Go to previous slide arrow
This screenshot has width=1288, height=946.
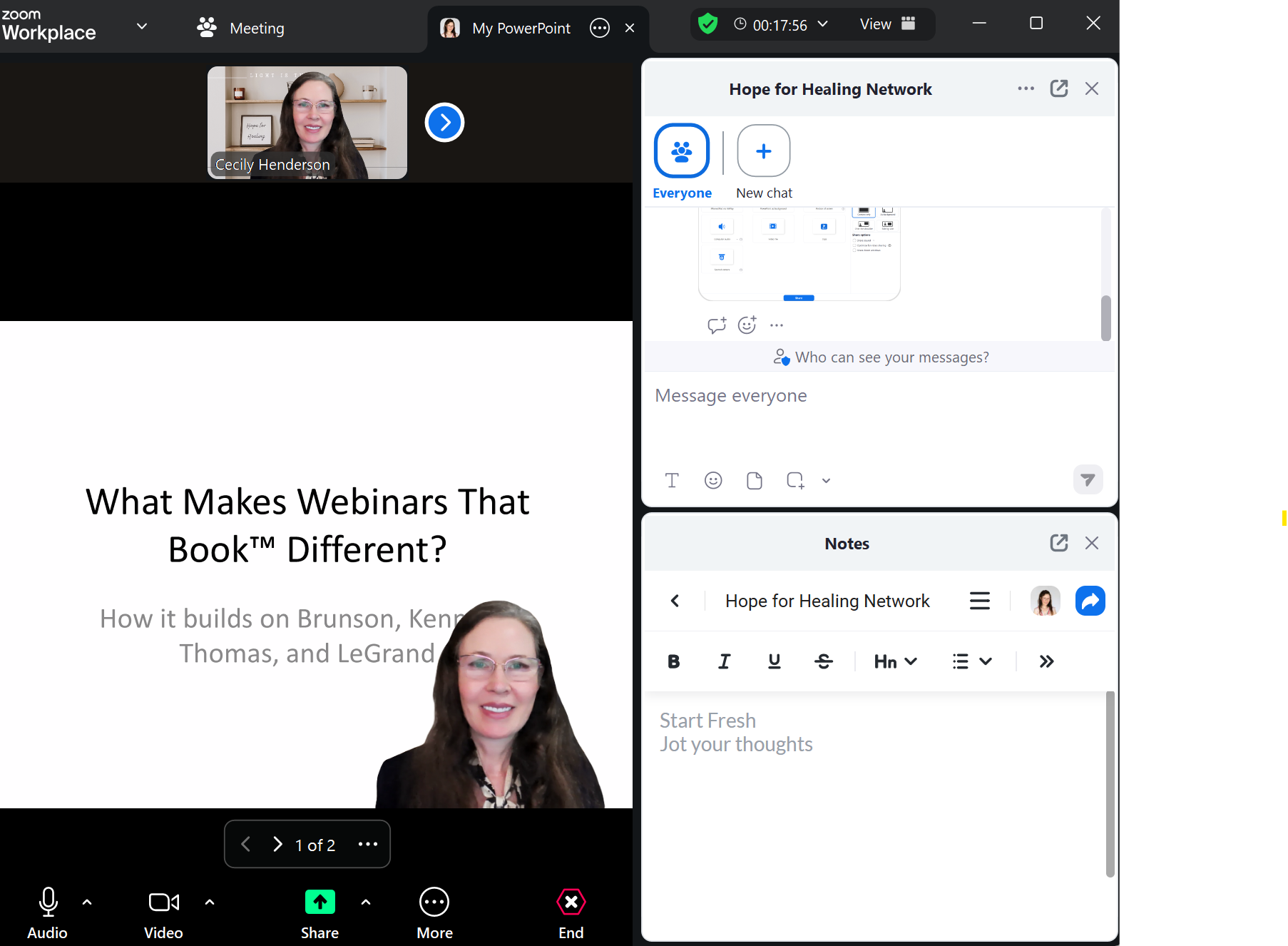pos(245,845)
